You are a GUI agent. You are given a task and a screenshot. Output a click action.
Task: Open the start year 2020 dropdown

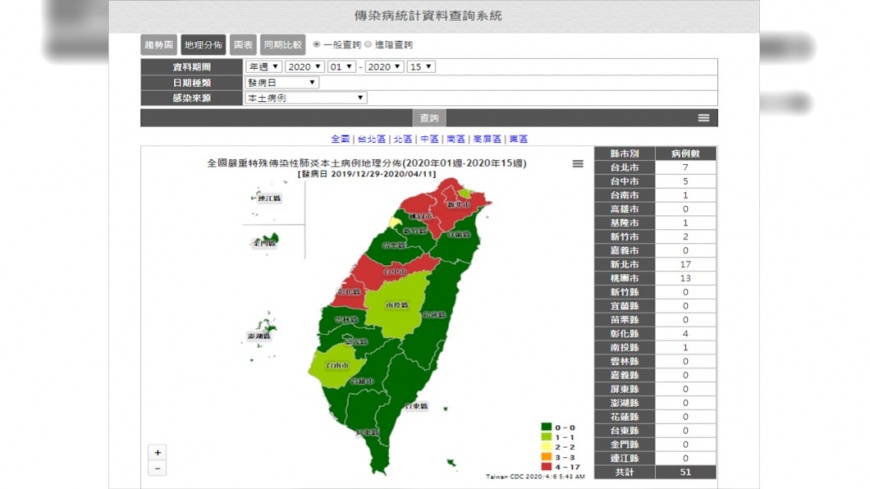click(305, 67)
